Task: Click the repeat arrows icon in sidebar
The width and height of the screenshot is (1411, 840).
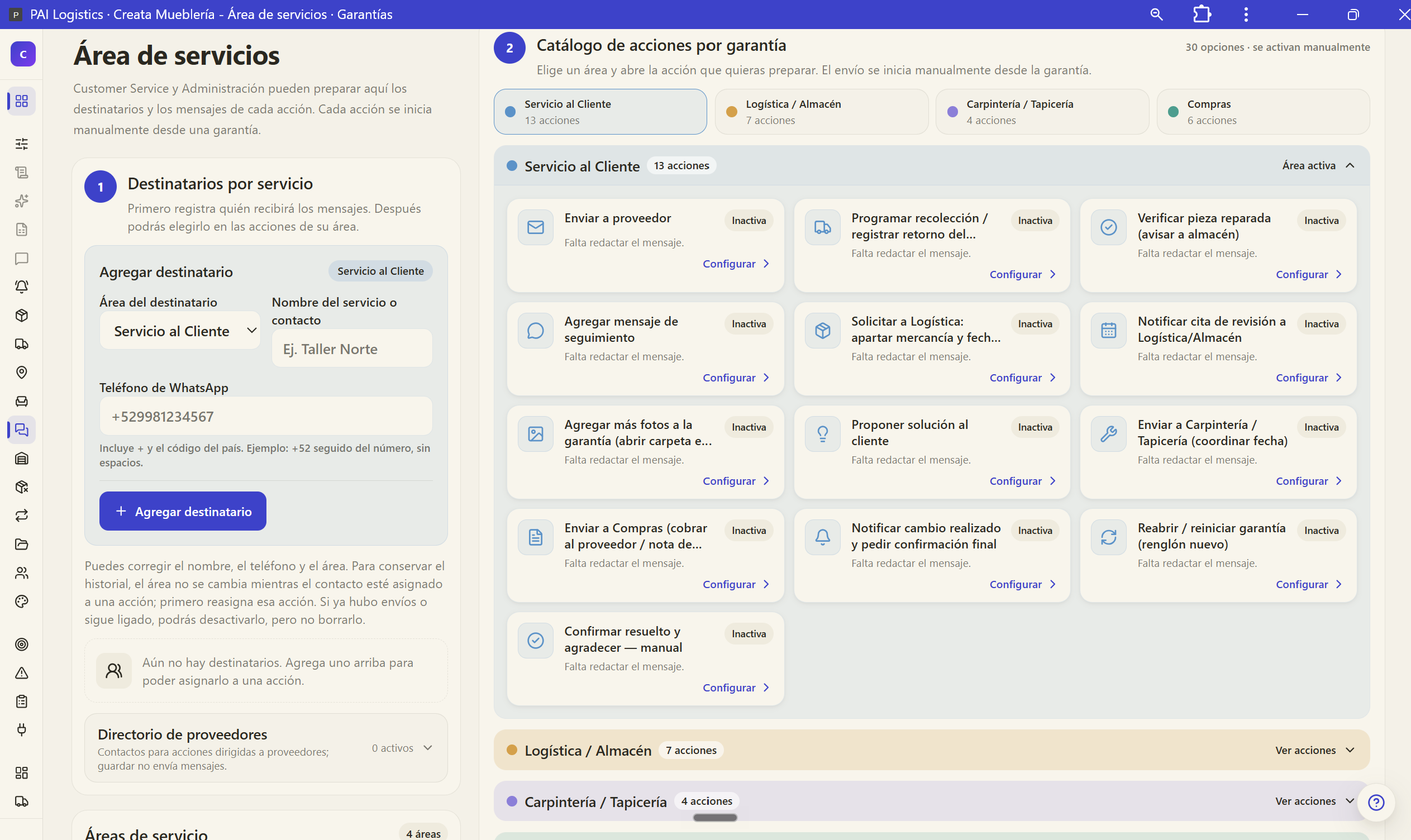Action: coord(22,516)
